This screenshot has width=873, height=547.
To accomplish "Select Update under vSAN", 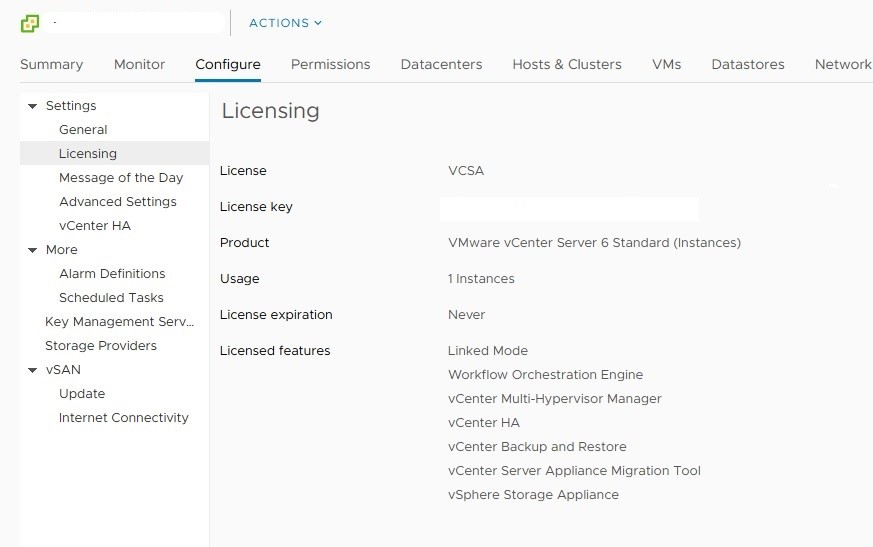I will tap(82, 393).
